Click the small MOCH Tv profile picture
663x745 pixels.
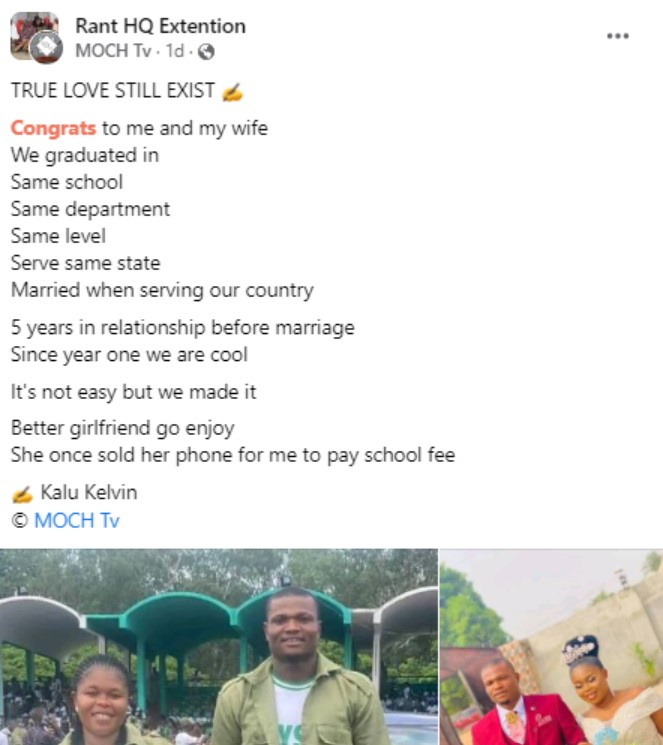[46, 48]
